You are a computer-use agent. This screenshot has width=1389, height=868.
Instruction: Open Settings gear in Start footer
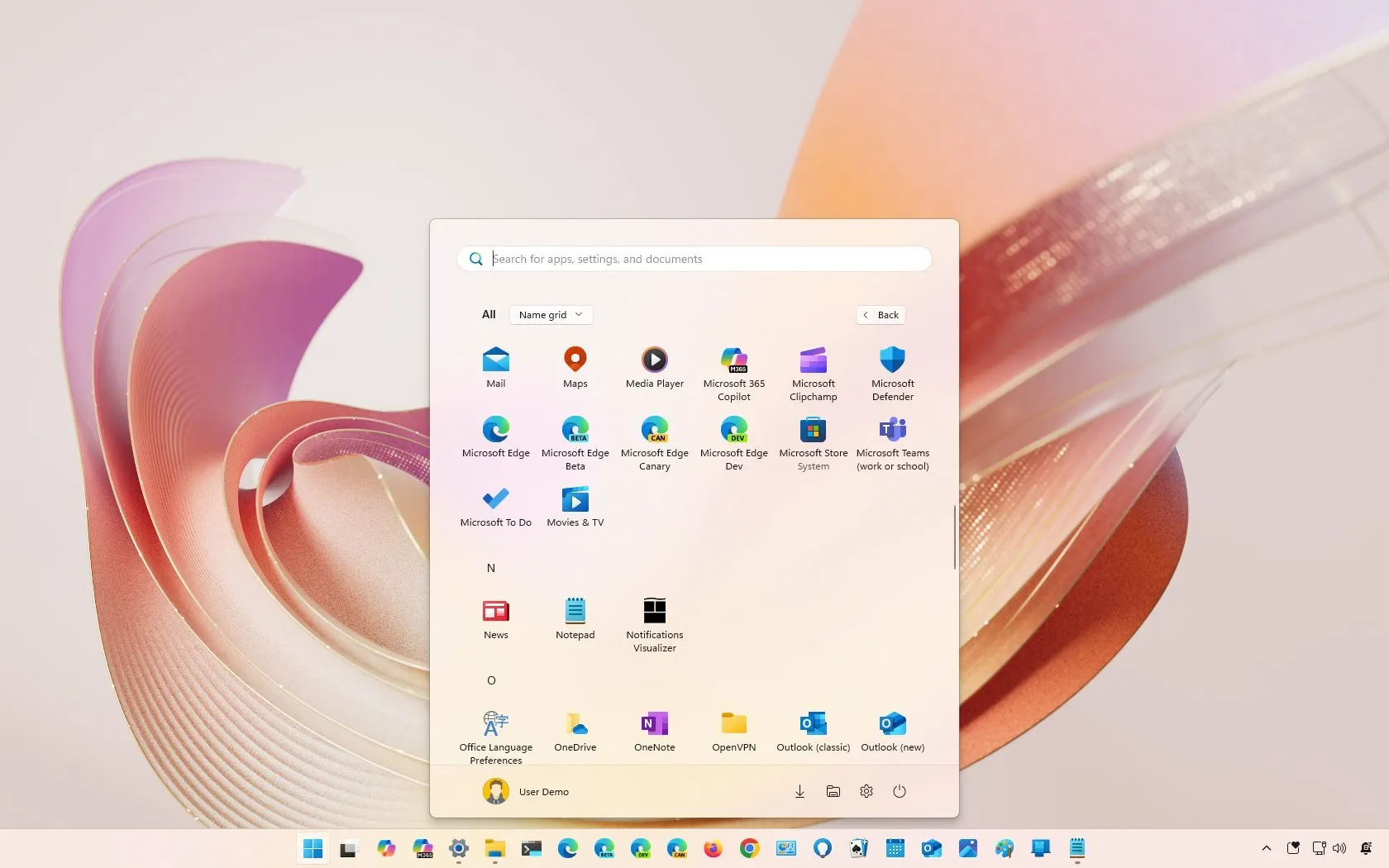point(866,792)
